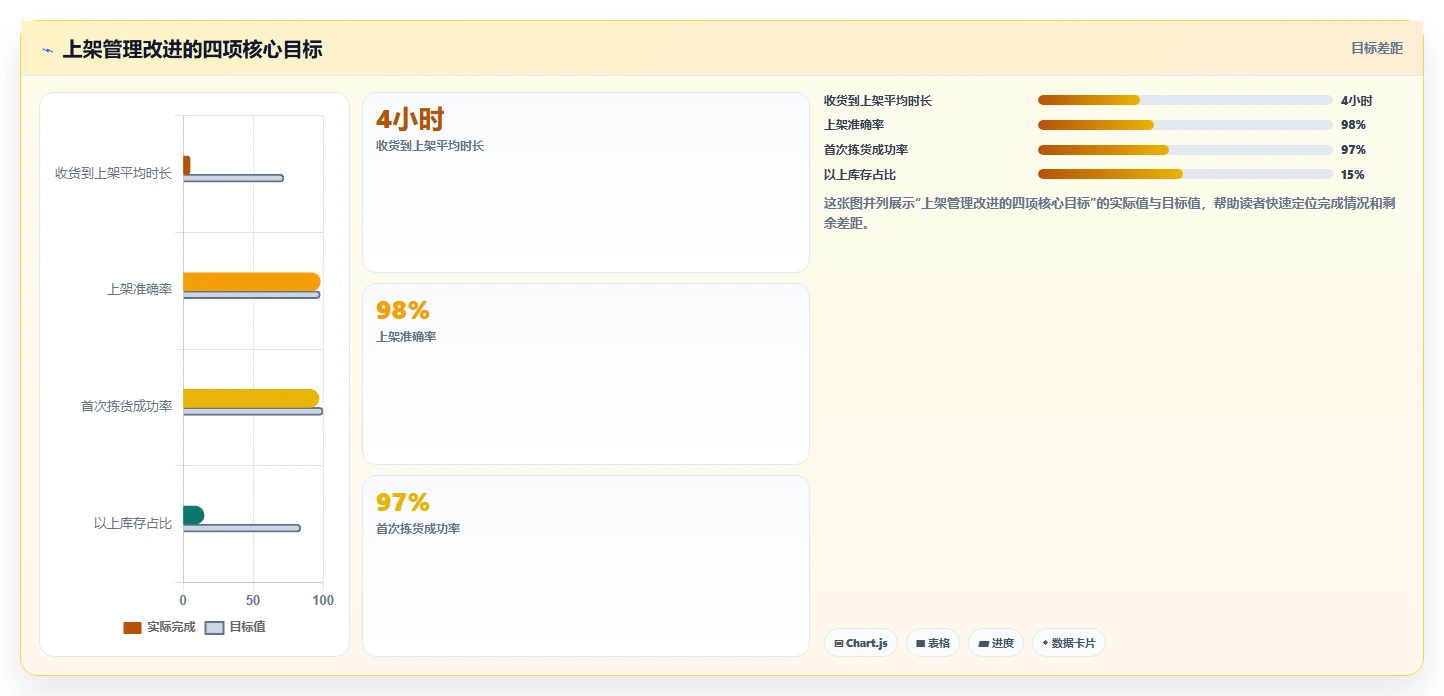Open the 98% data card
Image resolution: width=1444 pixels, height=696 pixels.
586,374
